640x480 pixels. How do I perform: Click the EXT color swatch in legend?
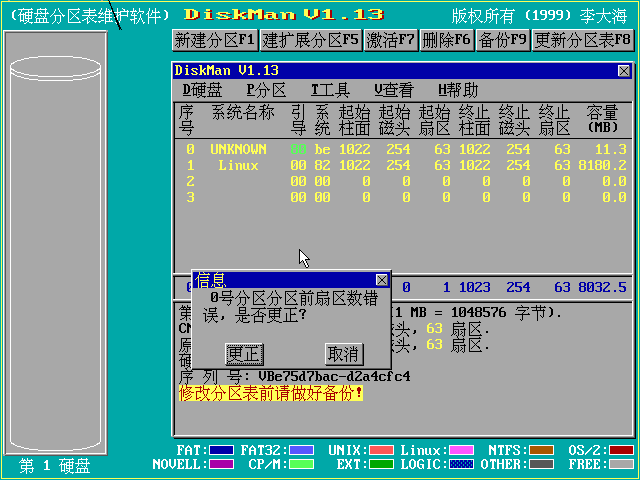(x=382, y=464)
